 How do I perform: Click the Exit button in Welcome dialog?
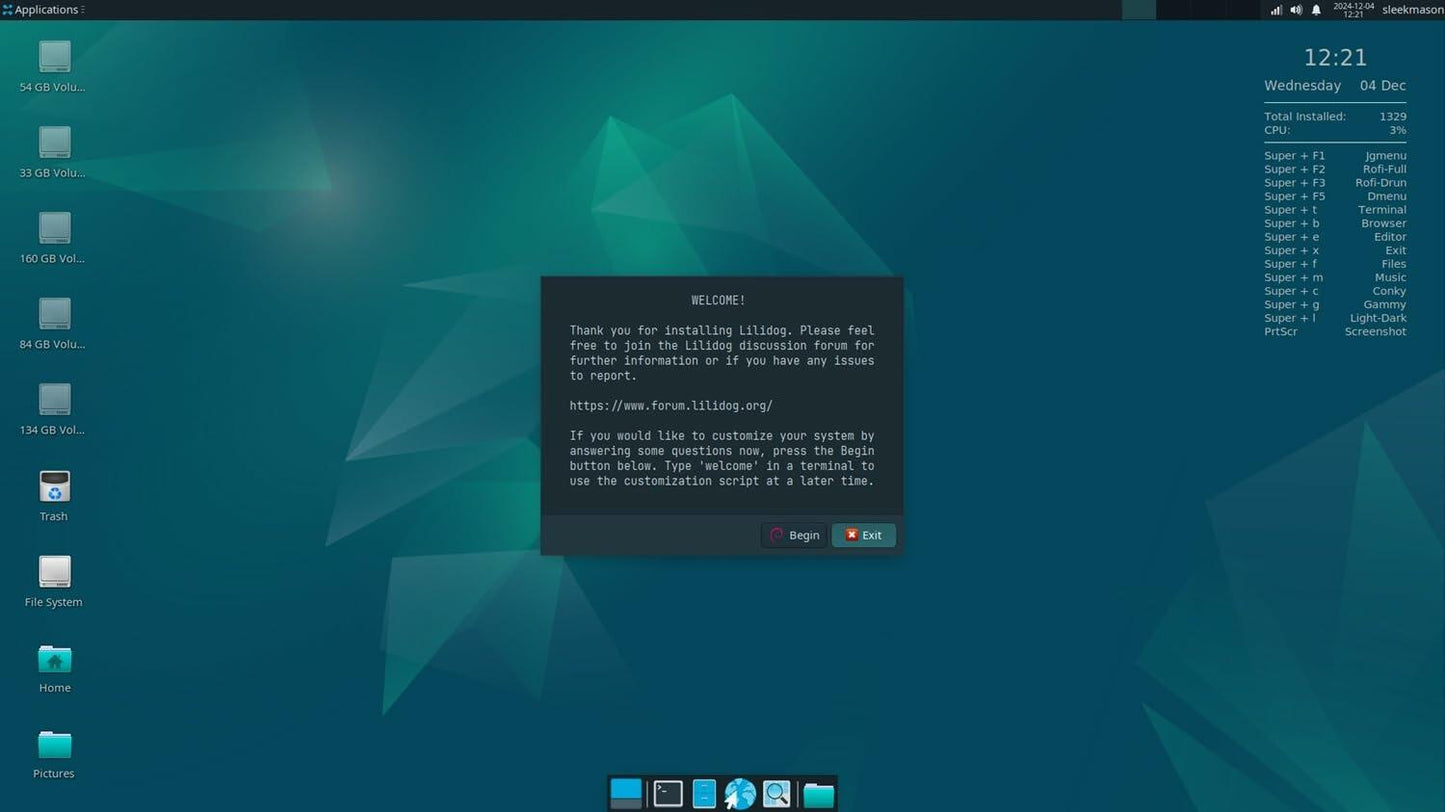coord(863,535)
